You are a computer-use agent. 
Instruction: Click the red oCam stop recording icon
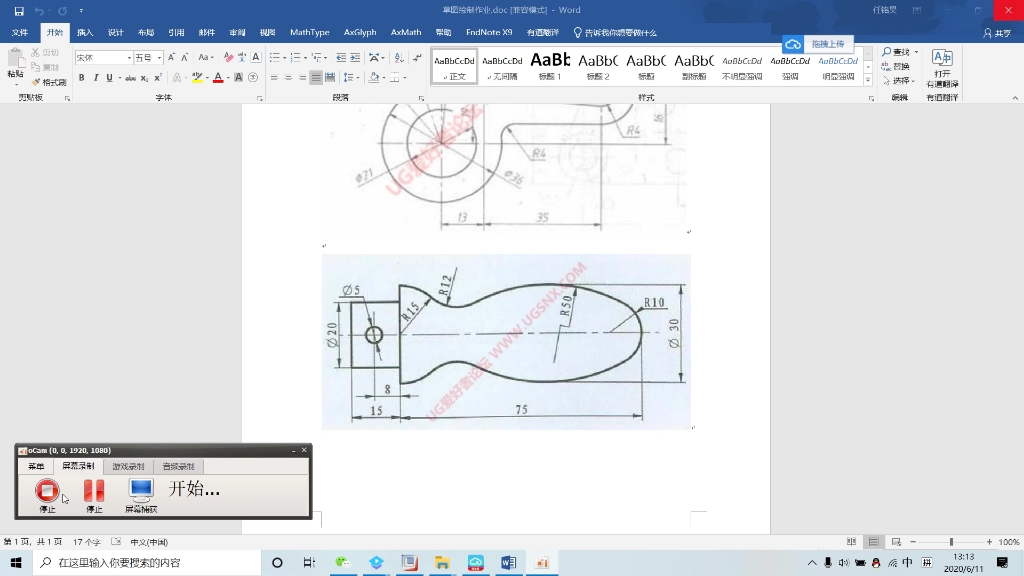(47, 490)
